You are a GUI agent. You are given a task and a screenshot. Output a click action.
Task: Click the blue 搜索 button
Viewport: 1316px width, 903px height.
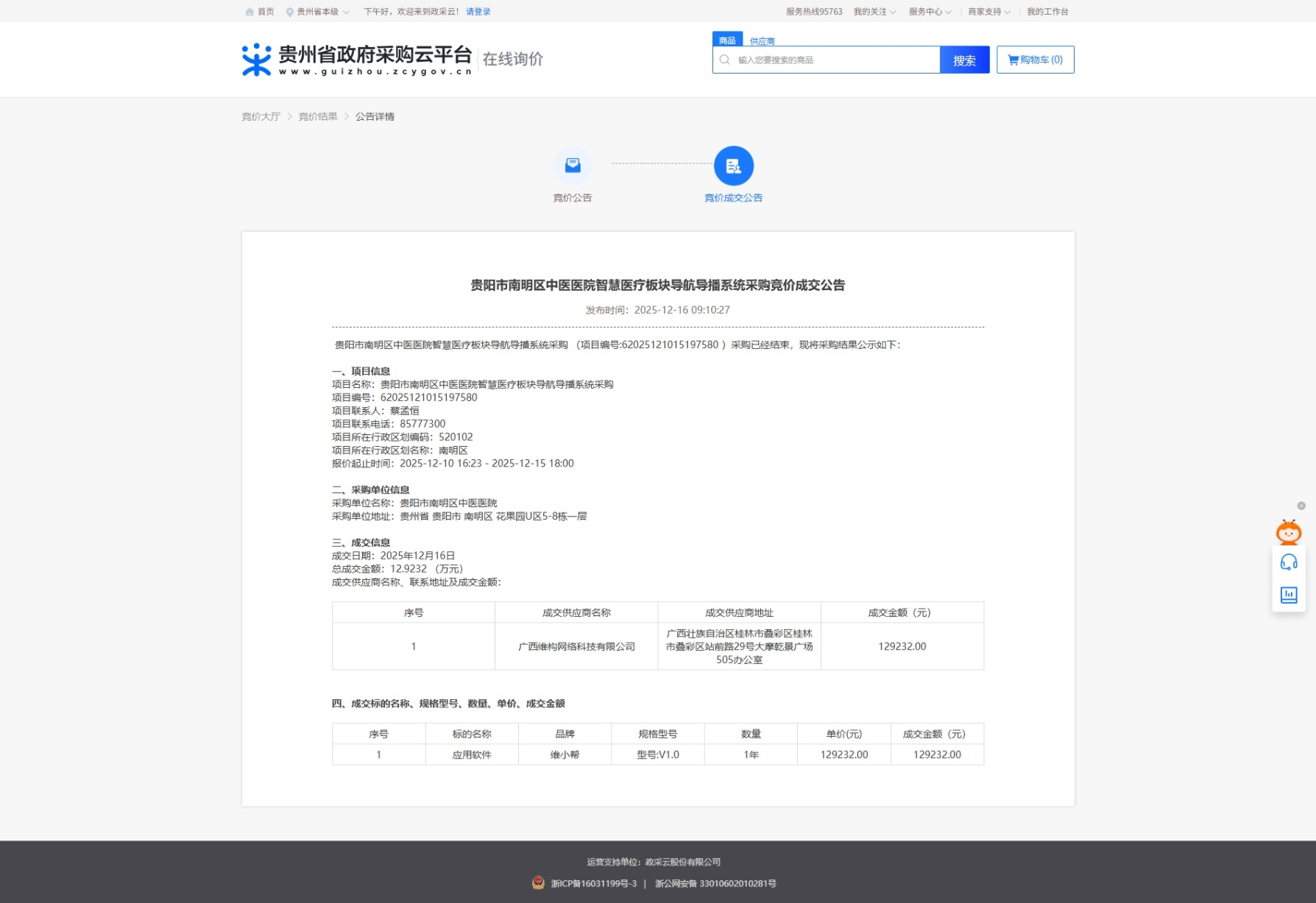click(964, 60)
